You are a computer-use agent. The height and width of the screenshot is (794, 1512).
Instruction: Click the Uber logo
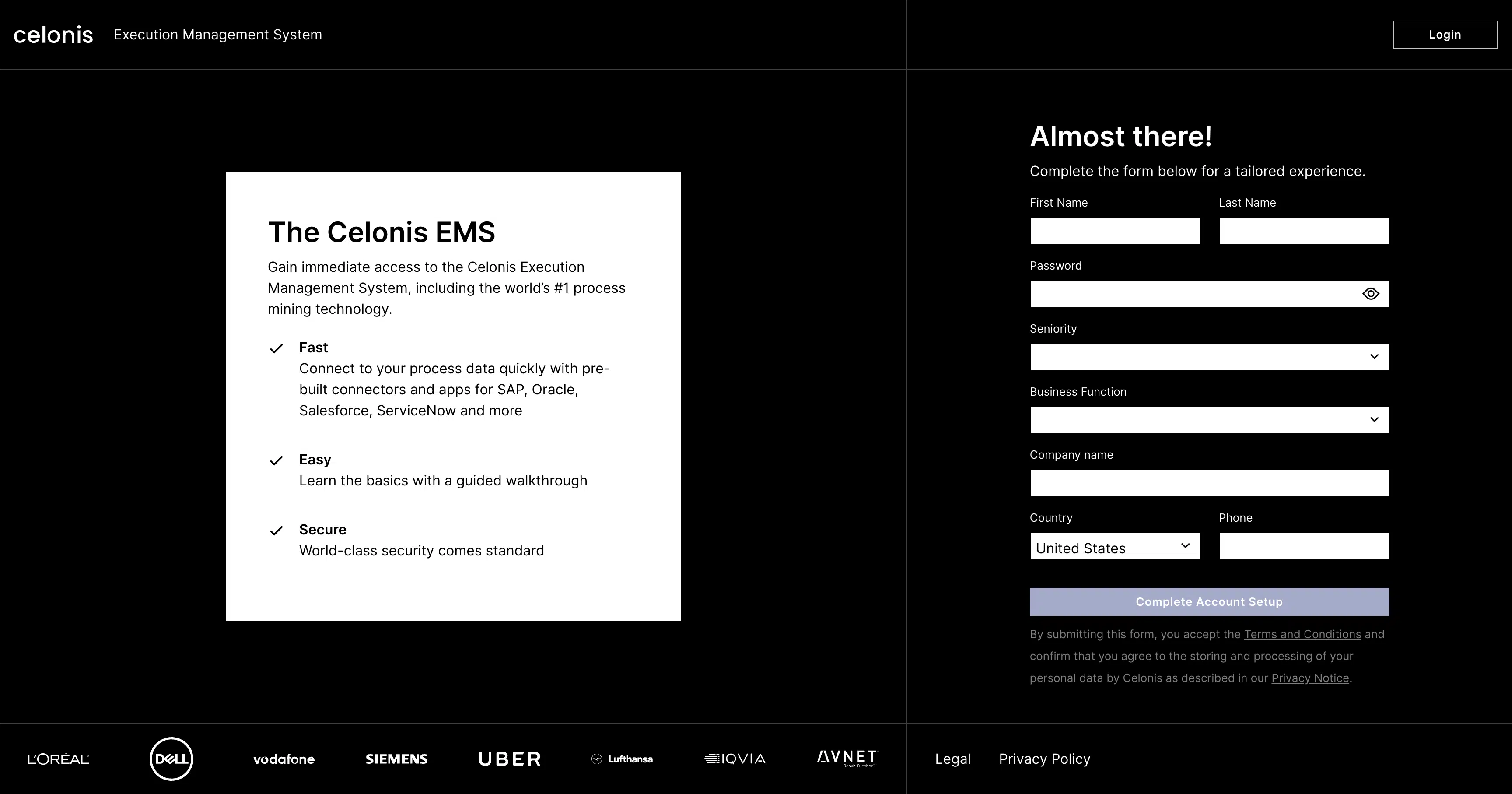point(510,759)
